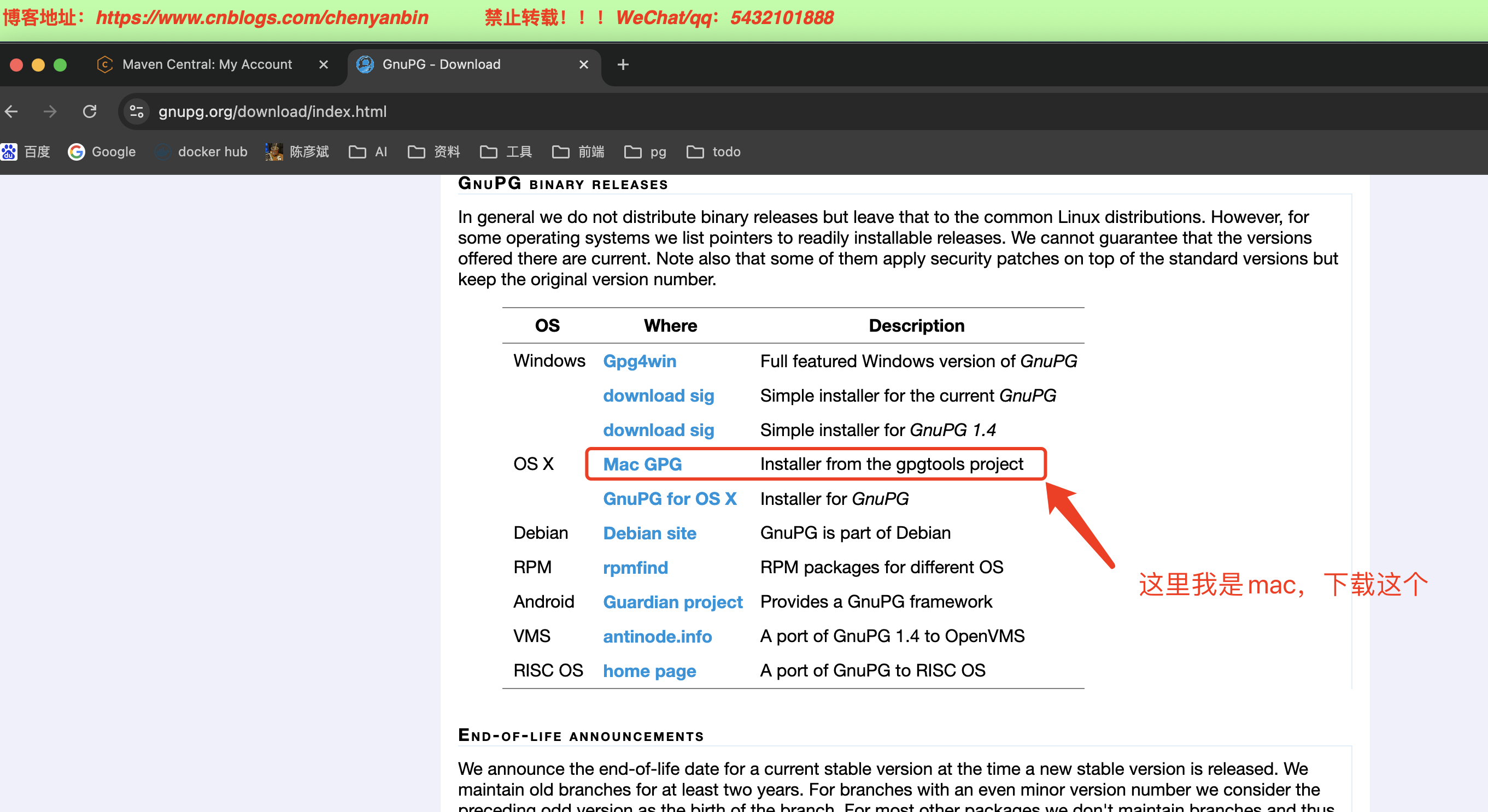Expand the 资料 bookmarks folder
This screenshot has width=1488, height=812.
click(x=435, y=152)
